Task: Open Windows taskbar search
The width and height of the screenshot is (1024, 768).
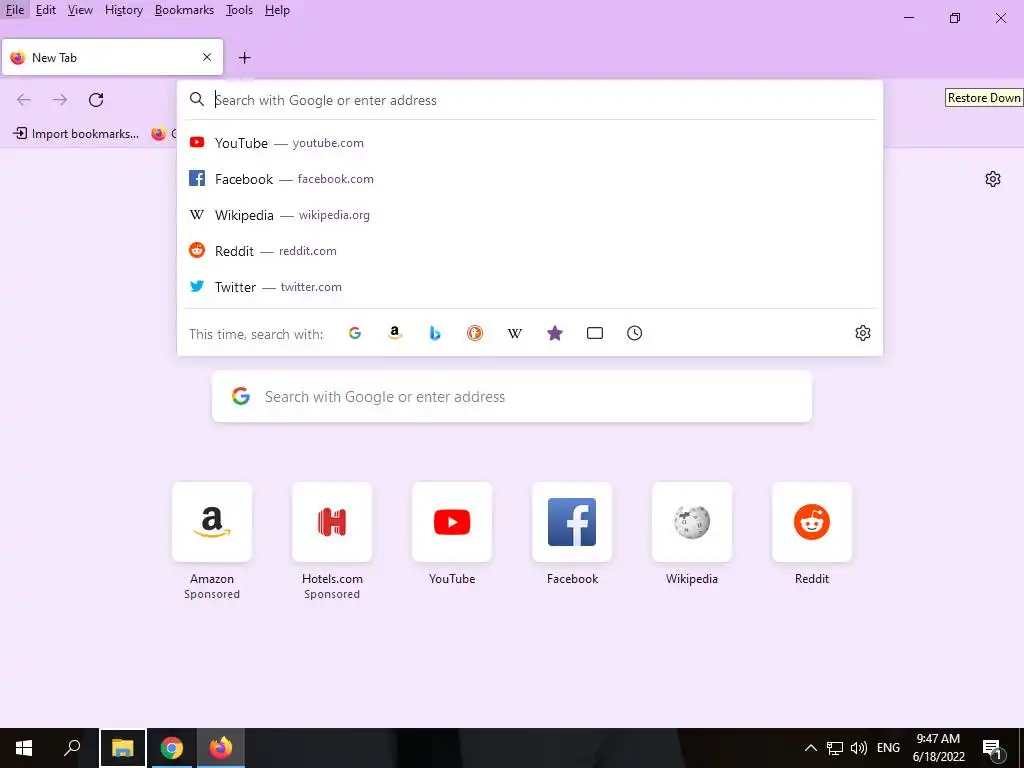Action: coord(72,748)
